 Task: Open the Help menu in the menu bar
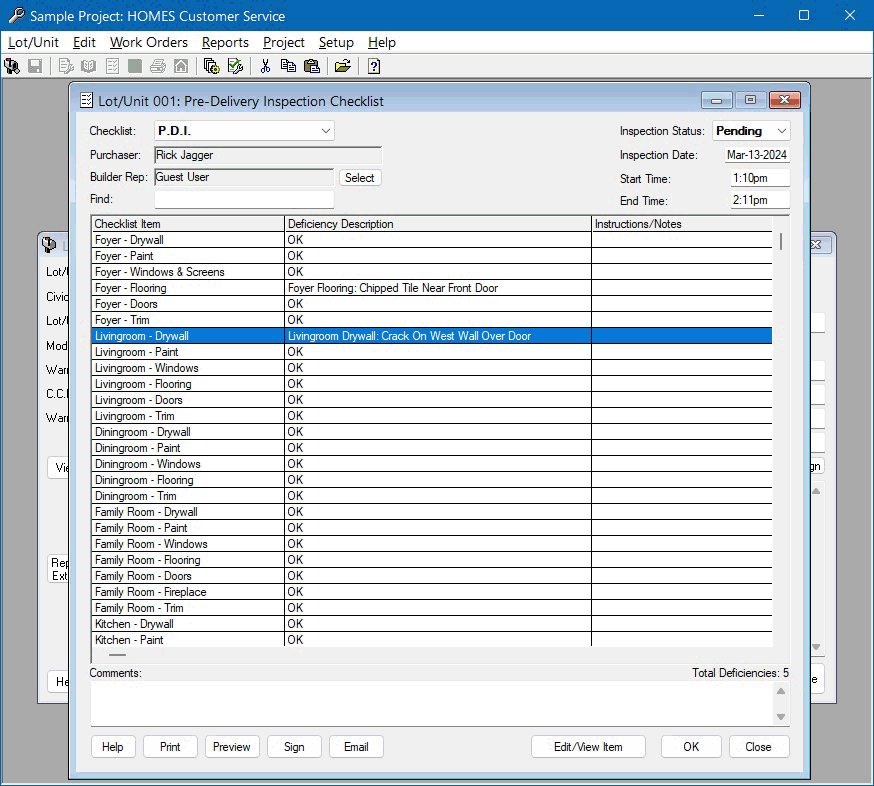tap(382, 42)
